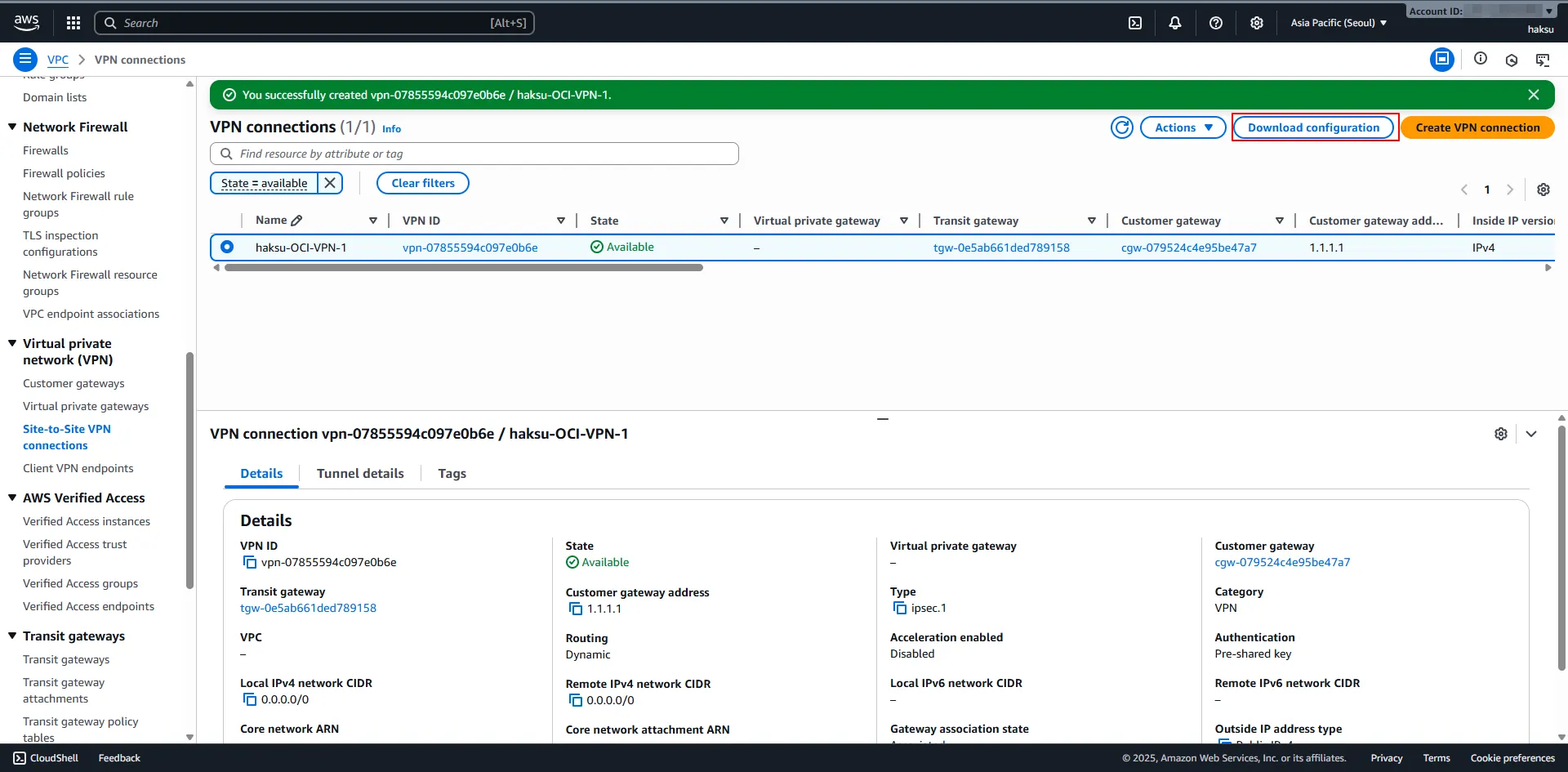The height and width of the screenshot is (772, 1568).
Task: Copy the Local IPv4 network CIDR
Action: 250,699
